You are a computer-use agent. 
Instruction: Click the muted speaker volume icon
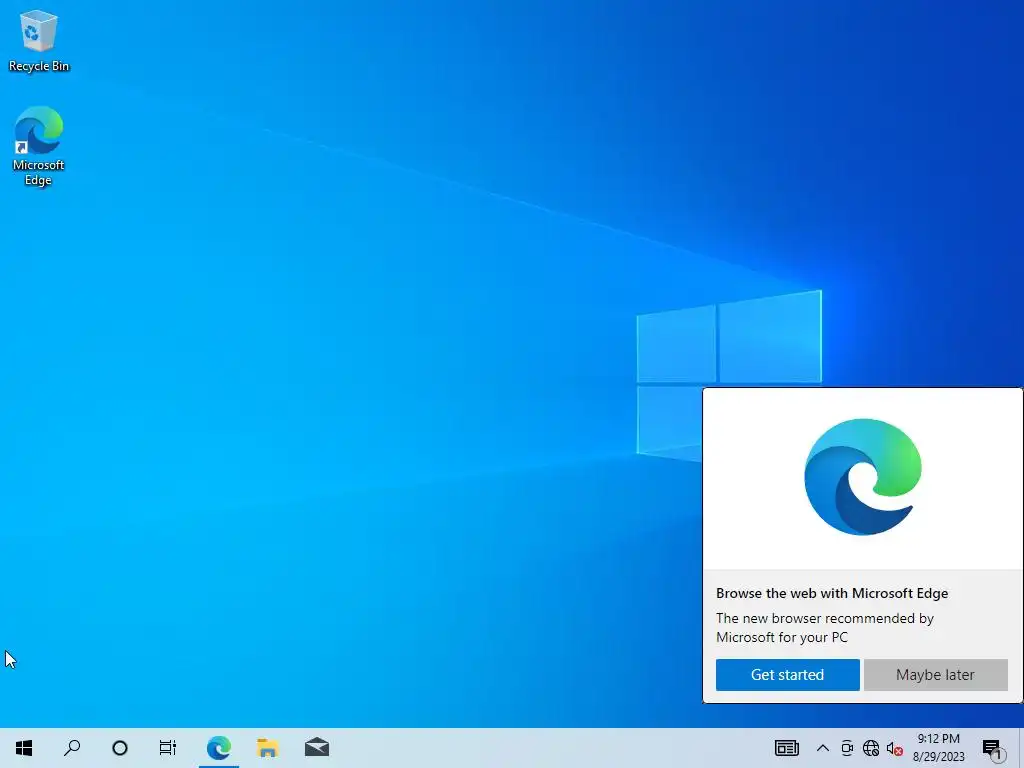pyautogui.click(x=895, y=749)
